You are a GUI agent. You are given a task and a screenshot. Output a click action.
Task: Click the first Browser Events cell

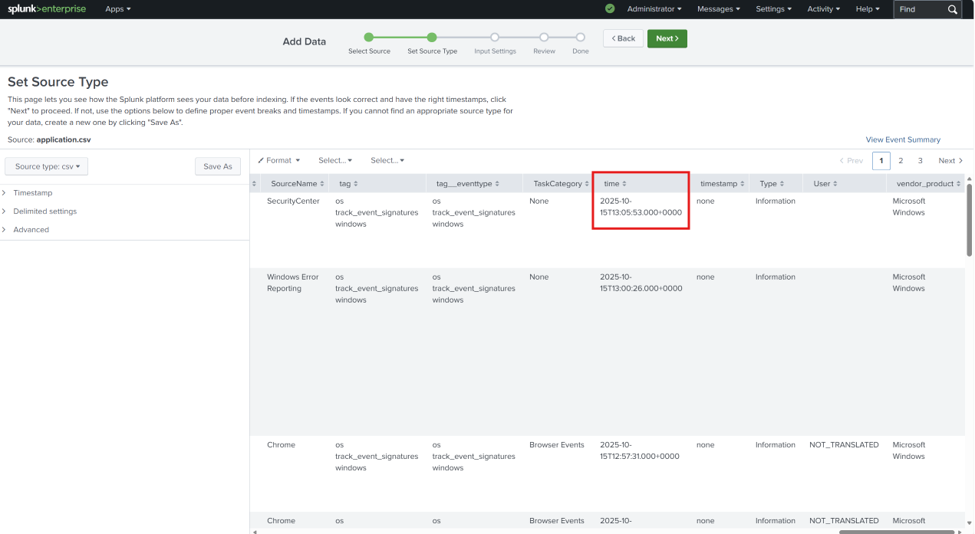(557, 445)
